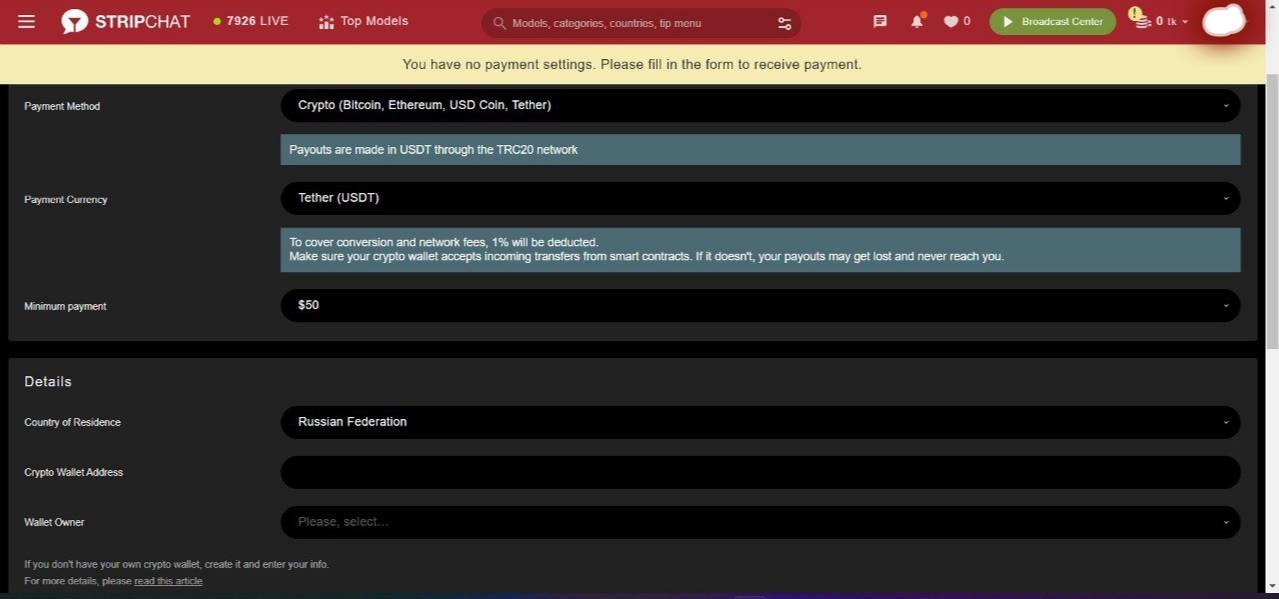Click the Crypto Wallet Address field
Viewport: 1279px width, 599px height.
pyautogui.click(x=760, y=472)
